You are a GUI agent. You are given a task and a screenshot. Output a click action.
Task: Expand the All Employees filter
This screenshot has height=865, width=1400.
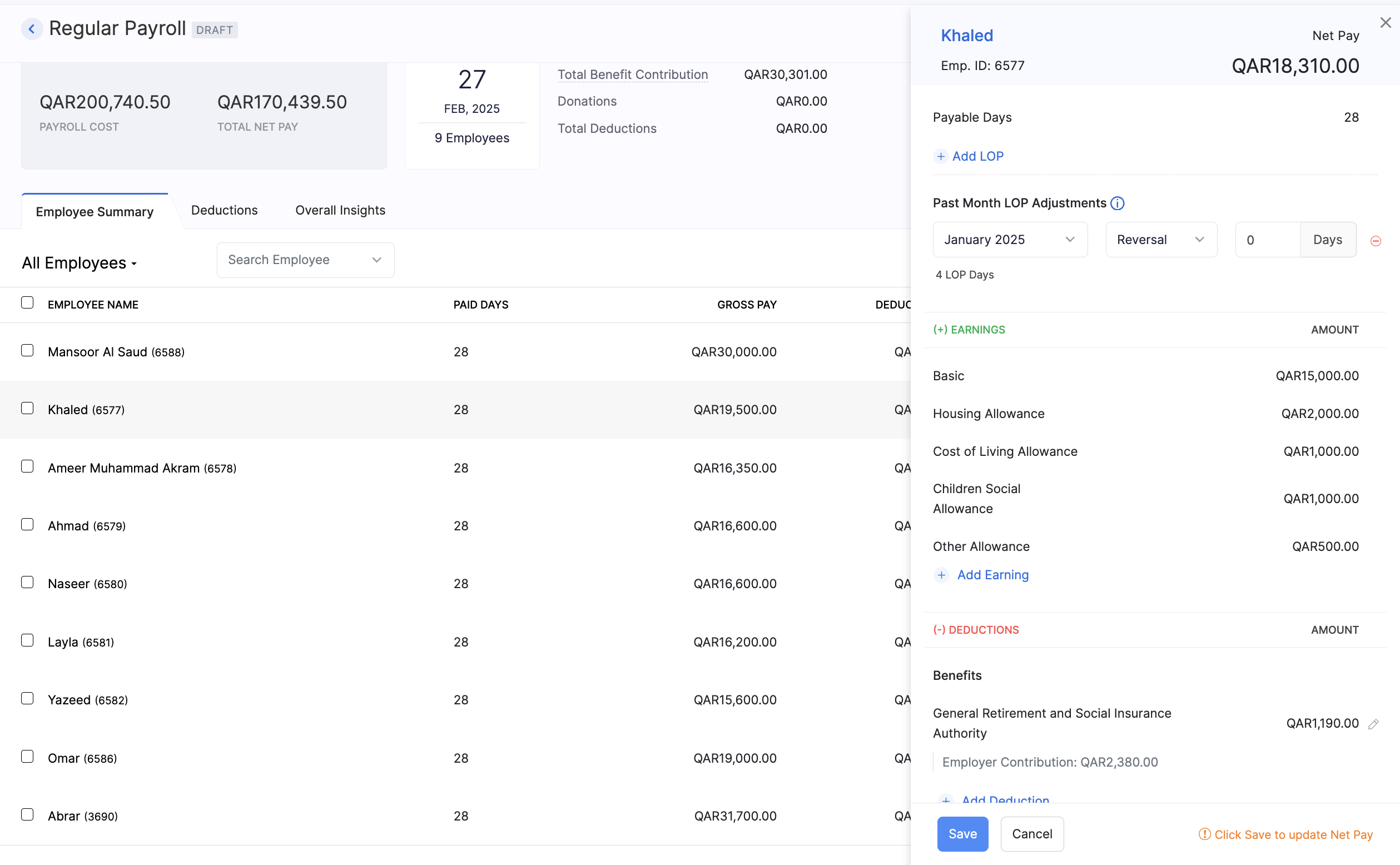pos(79,262)
